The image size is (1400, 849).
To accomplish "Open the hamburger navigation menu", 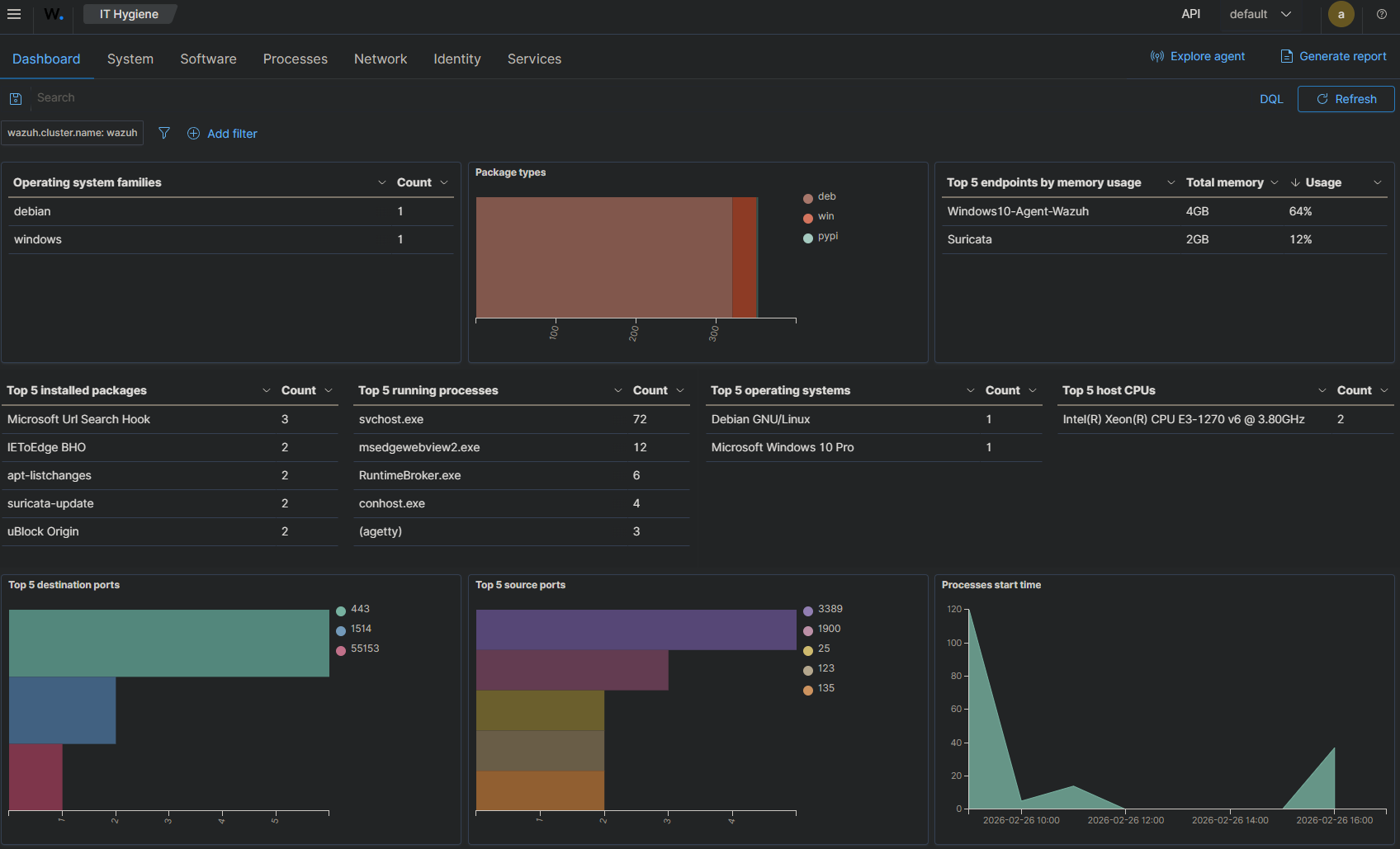I will click(14, 14).
